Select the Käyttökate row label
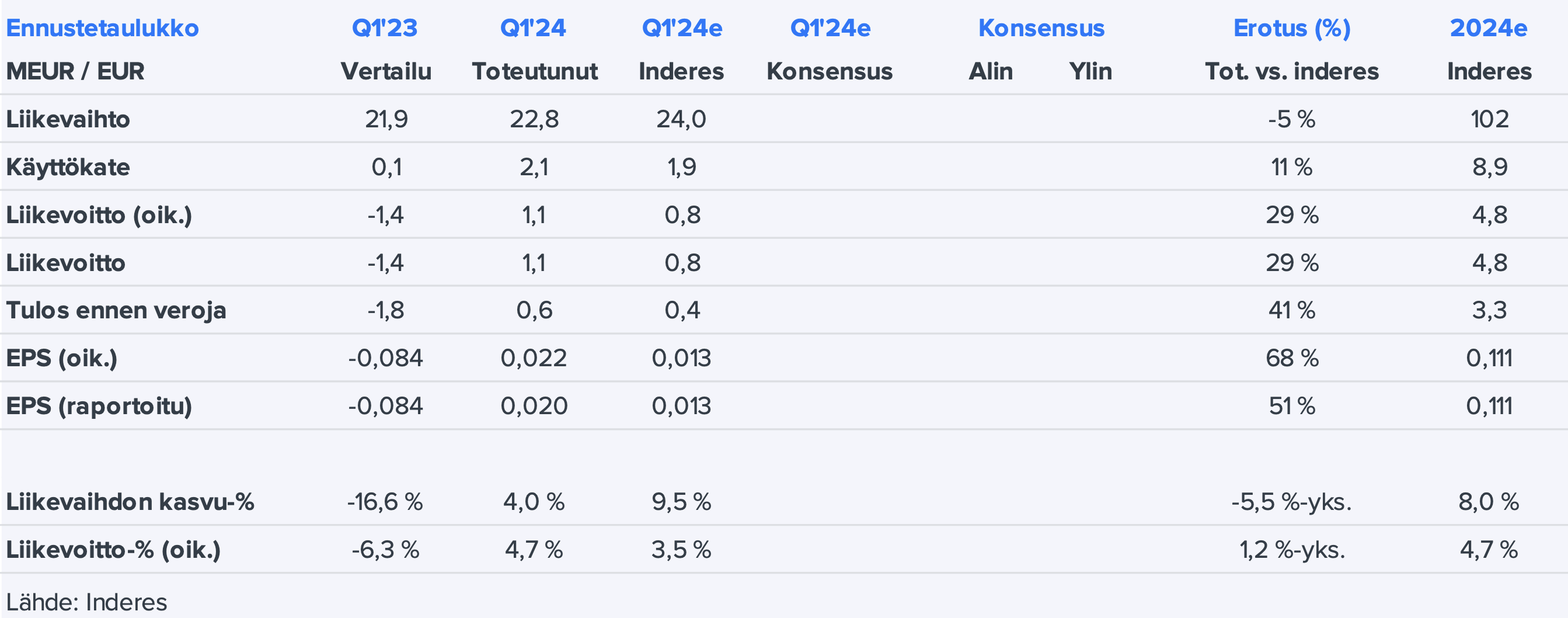Image resolution: width=1568 pixels, height=618 pixels. coord(68,167)
